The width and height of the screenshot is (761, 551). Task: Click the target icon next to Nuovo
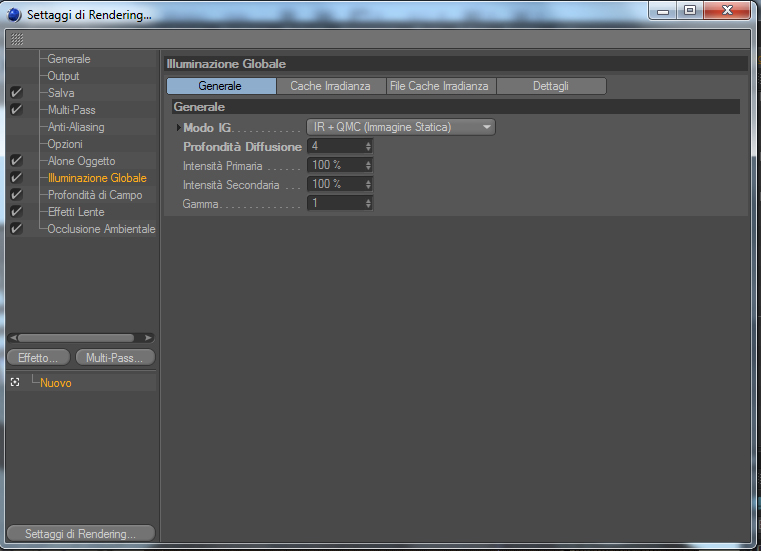(15, 383)
